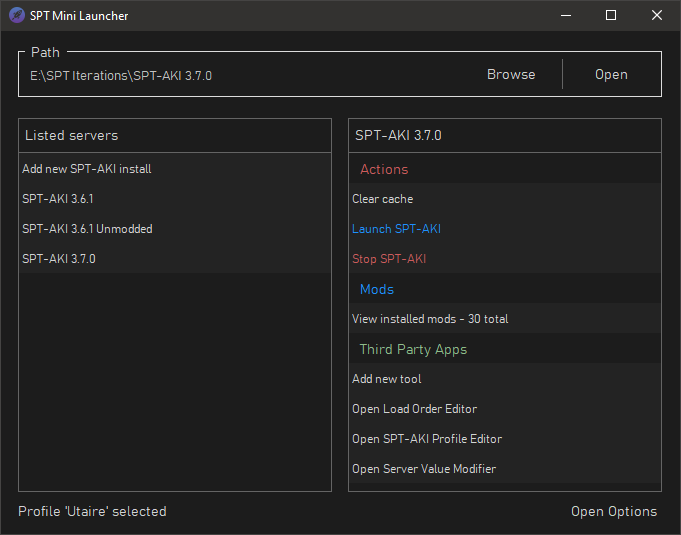Click the Profile 'Utaire' selected status text

[92, 512]
